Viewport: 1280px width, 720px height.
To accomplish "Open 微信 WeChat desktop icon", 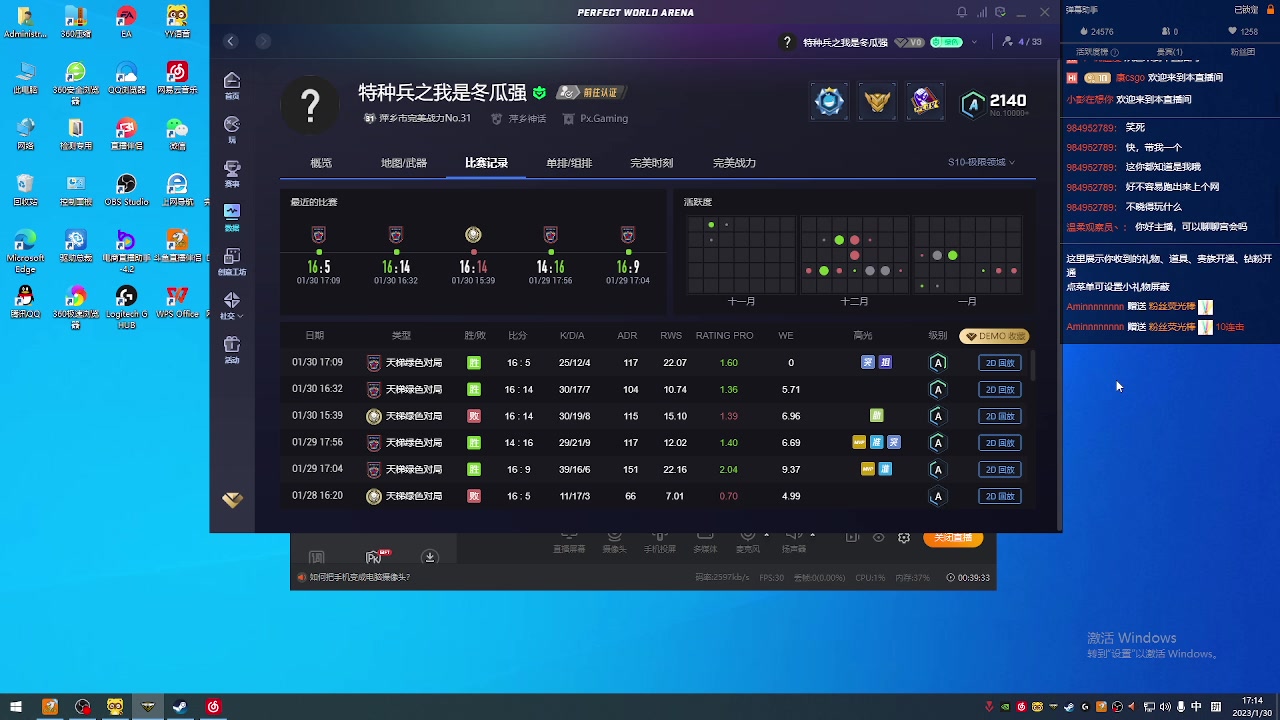I will click(x=177, y=134).
